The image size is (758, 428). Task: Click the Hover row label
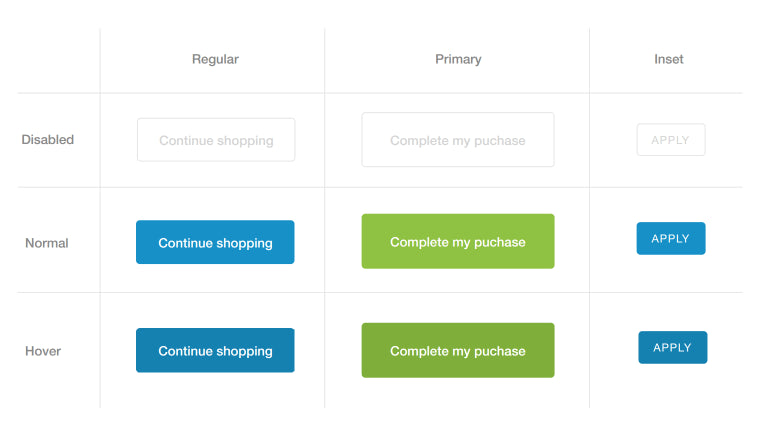click(x=43, y=351)
